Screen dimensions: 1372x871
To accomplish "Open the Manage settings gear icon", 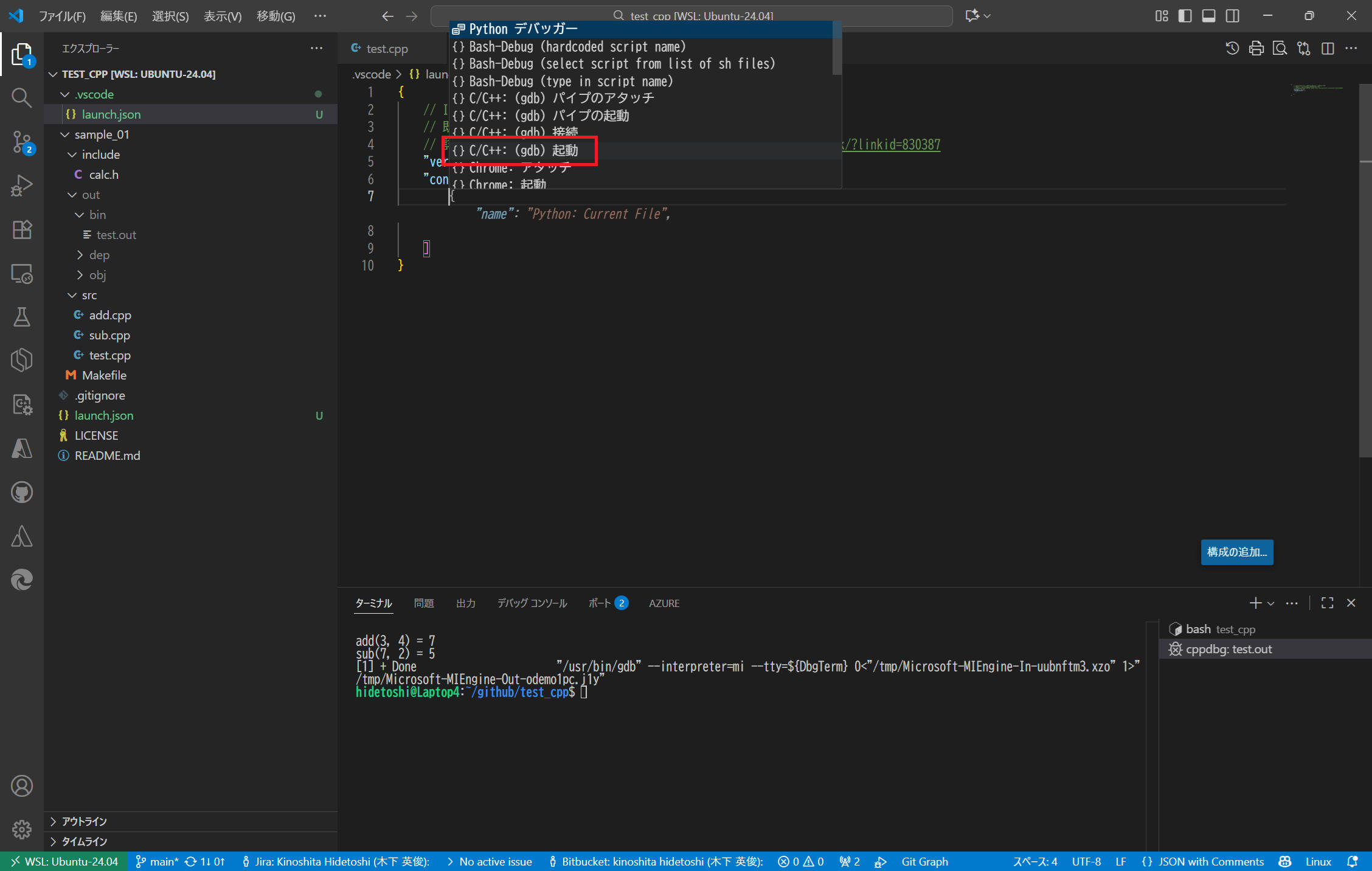I will 22,830.
